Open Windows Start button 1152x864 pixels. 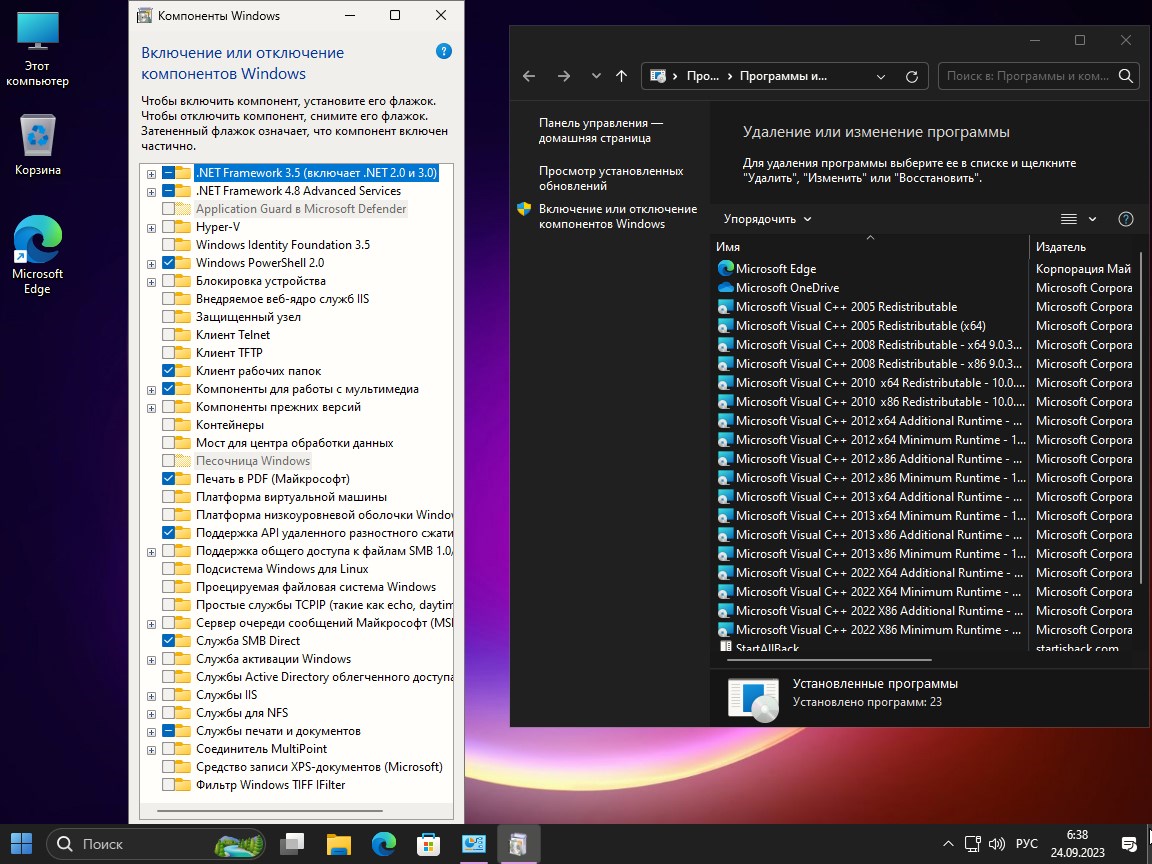click(21, 843)
